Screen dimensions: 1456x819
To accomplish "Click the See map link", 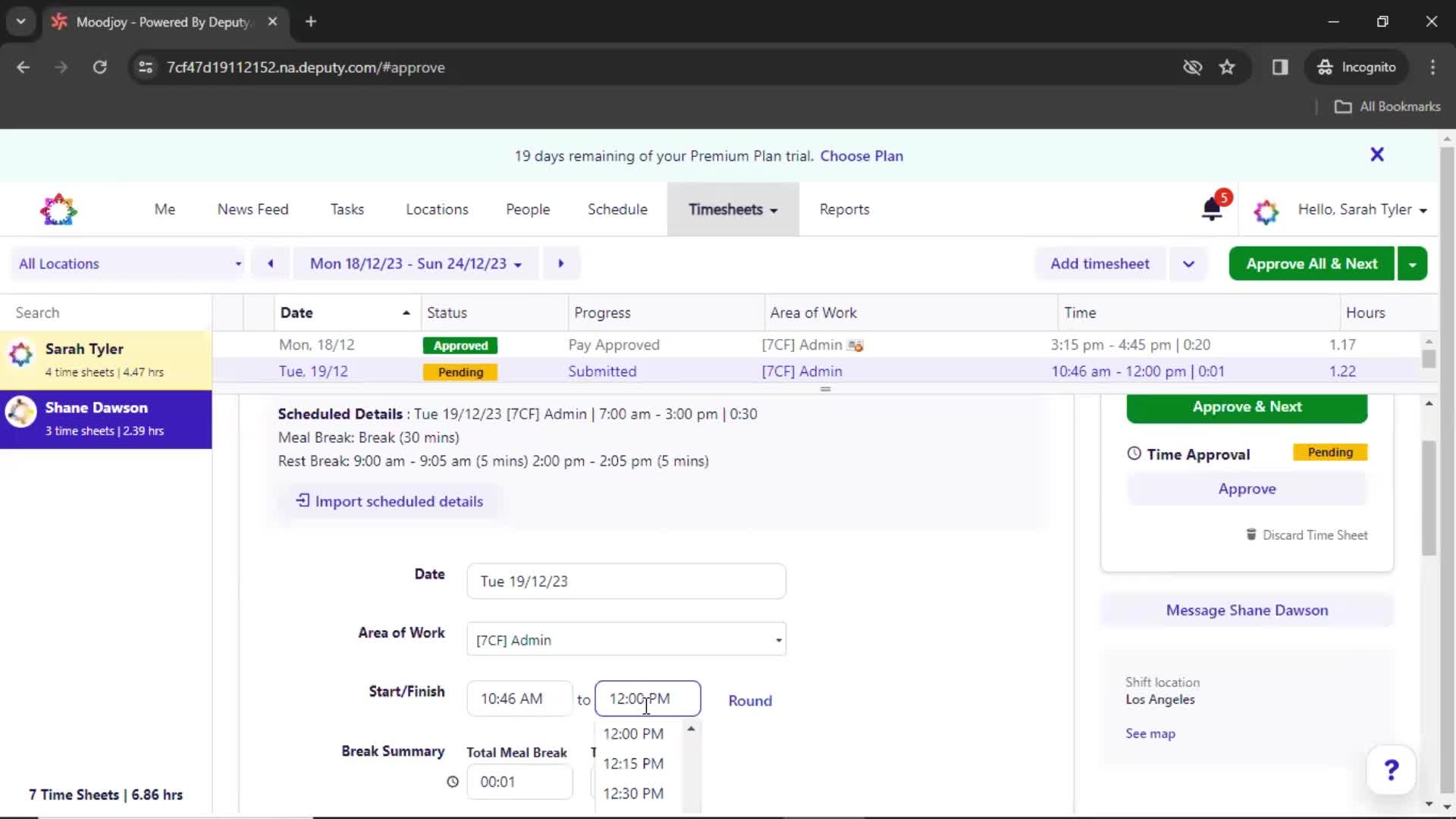I will point(1150,733).
